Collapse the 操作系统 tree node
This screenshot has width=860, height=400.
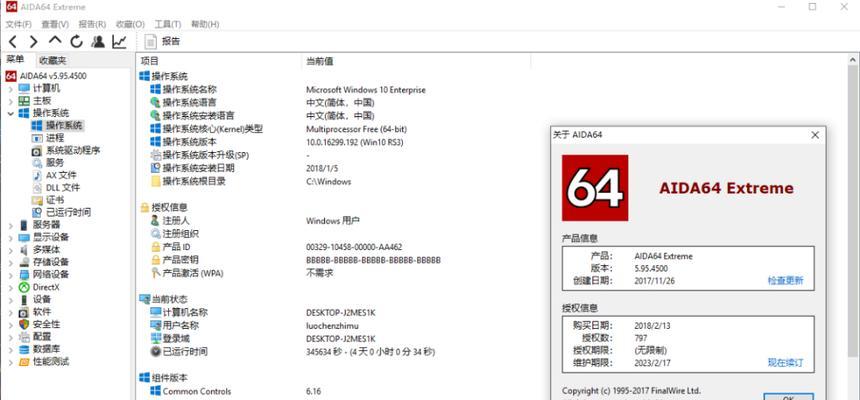[x=10, y=114]
